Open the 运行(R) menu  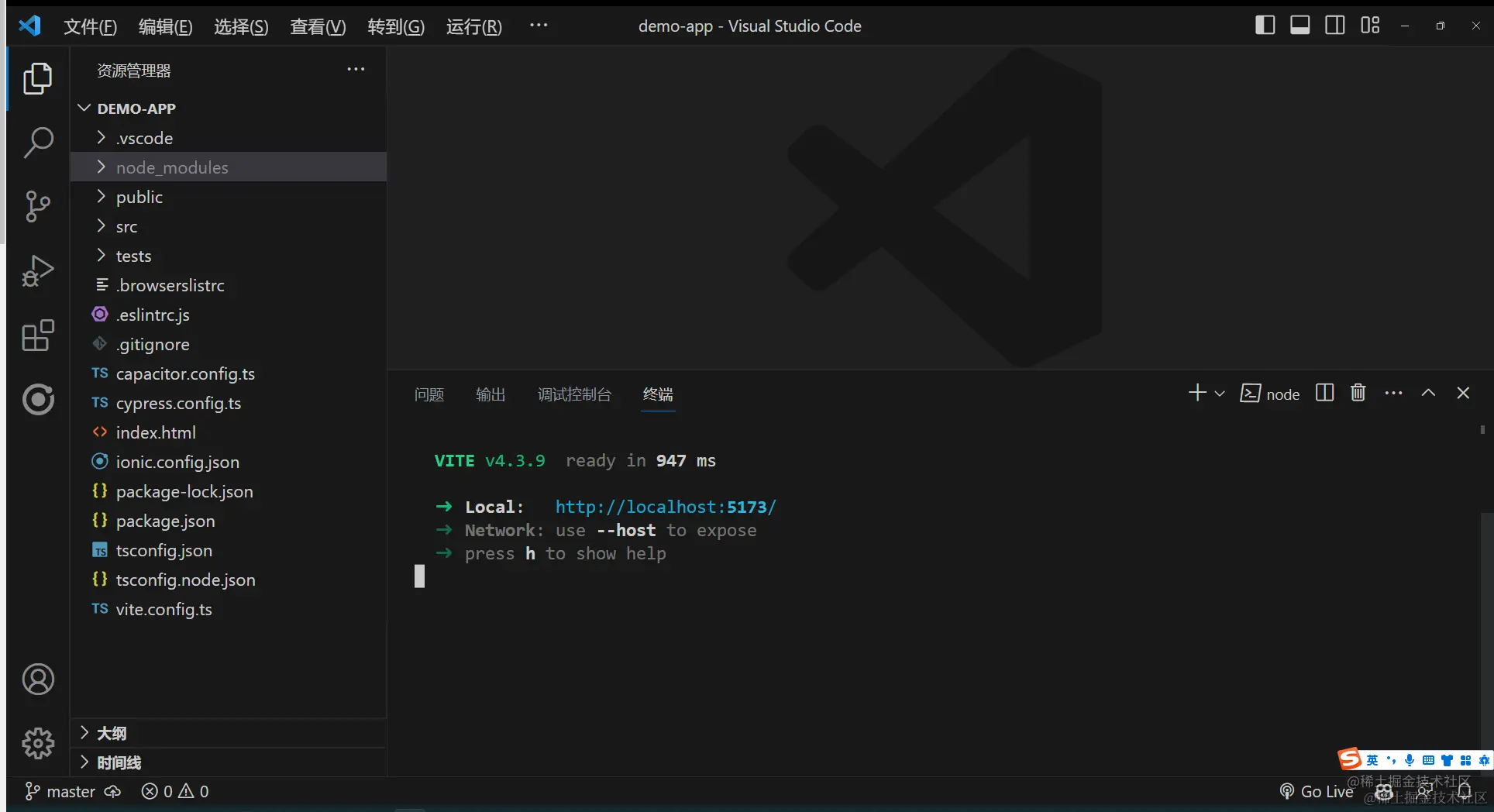click(474, 26)
